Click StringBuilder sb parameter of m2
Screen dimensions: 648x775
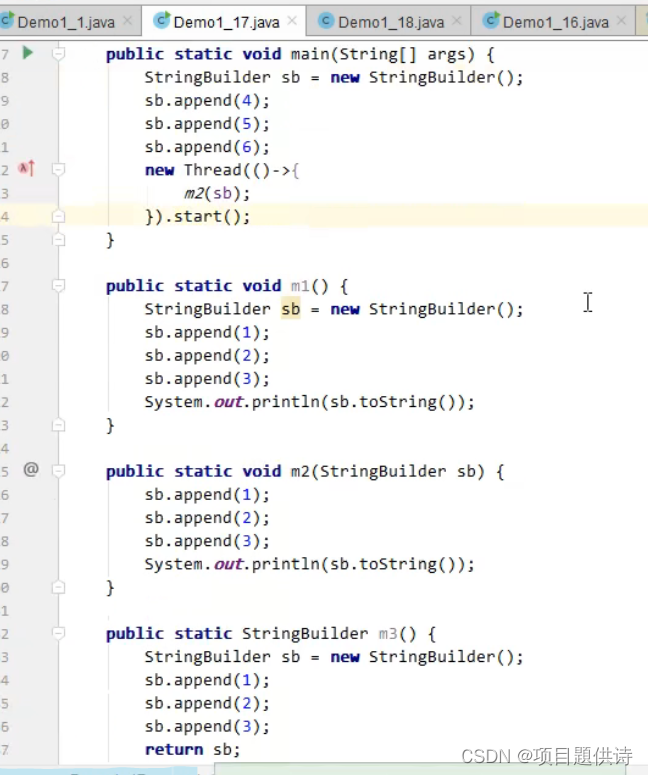tap(398, 471)
